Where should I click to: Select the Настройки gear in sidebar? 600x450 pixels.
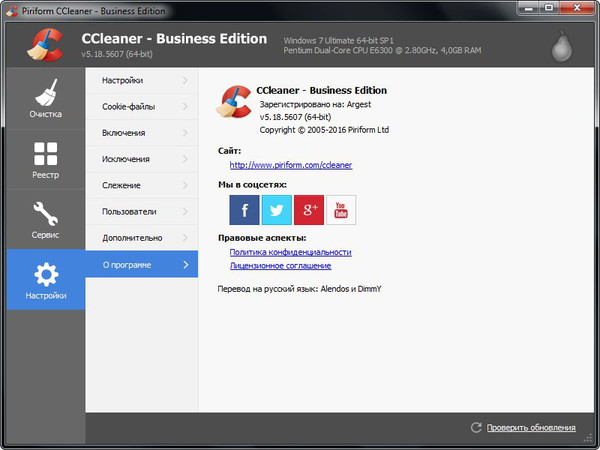coord(46,280)
